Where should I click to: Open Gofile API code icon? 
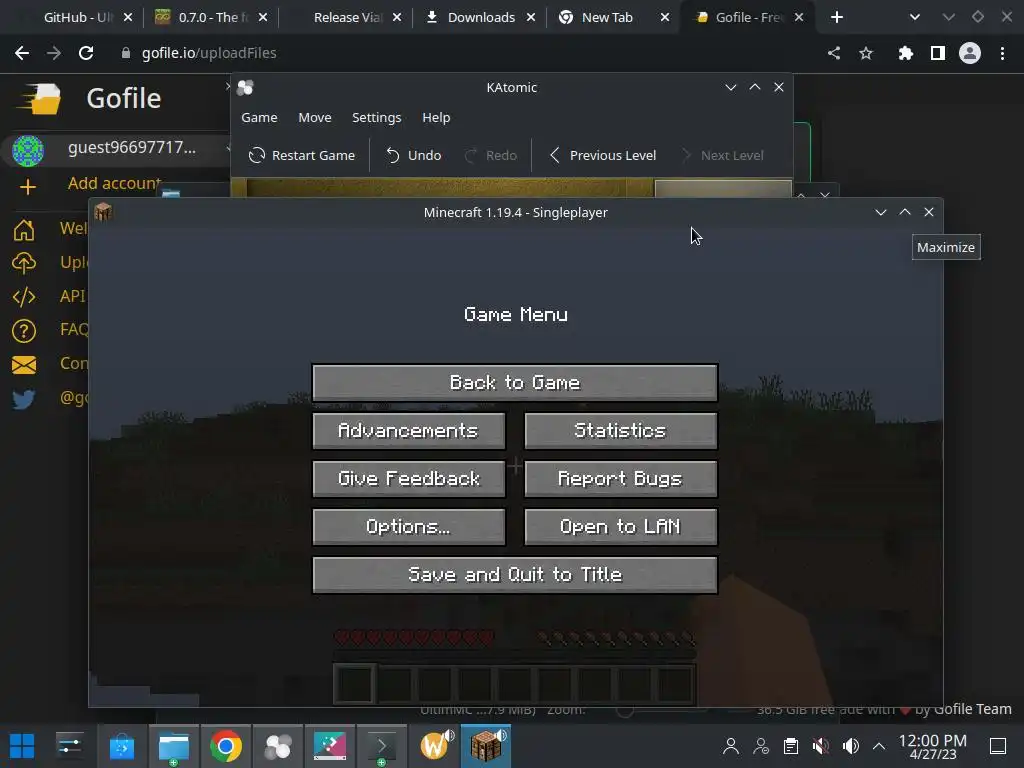point(24,296)
